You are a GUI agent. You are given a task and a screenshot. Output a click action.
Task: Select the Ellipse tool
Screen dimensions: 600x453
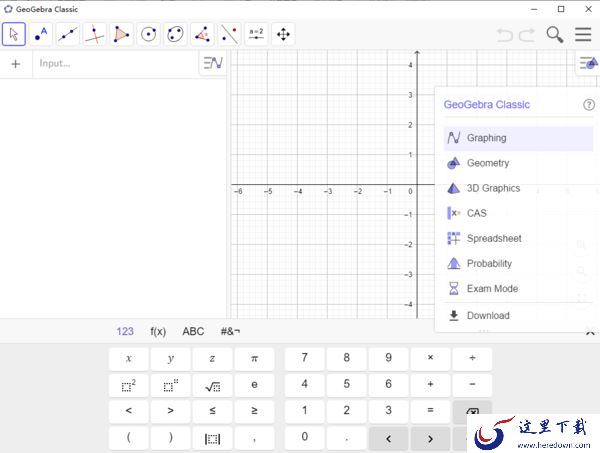[x=175, y=34]
